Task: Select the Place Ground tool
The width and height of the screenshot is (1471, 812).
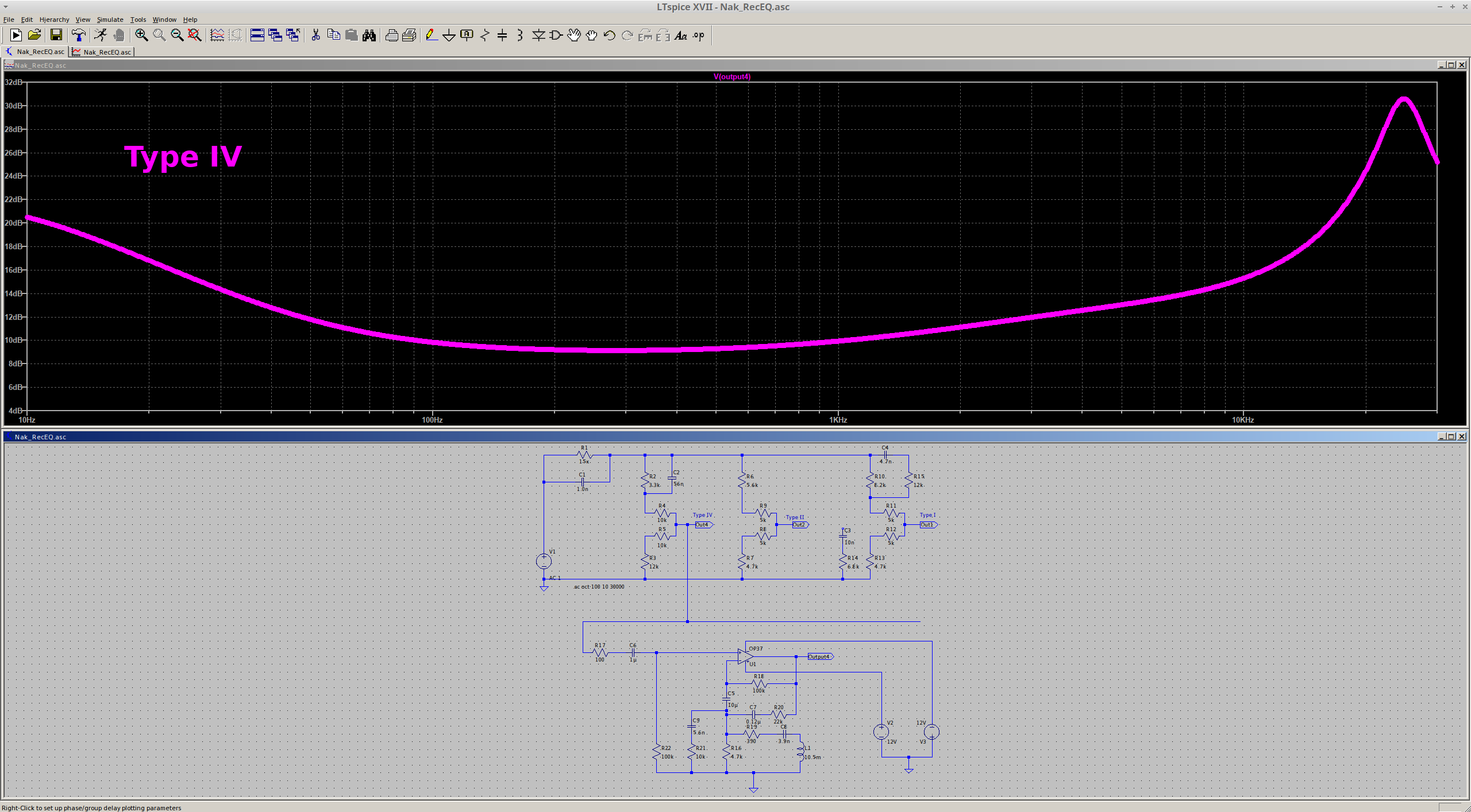Action: (449, 36)
